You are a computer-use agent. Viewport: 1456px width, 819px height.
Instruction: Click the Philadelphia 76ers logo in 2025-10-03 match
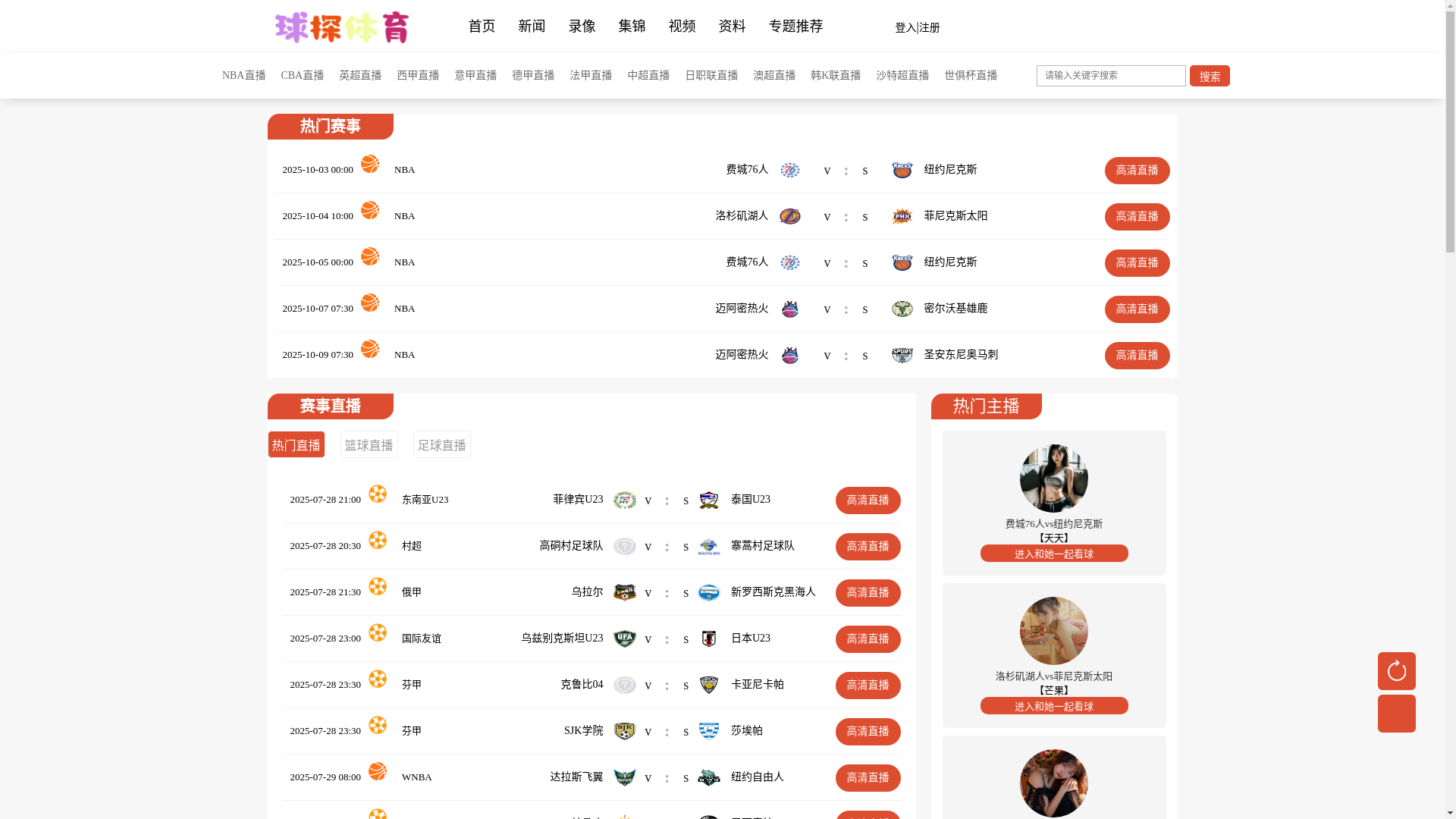(790, 170)
